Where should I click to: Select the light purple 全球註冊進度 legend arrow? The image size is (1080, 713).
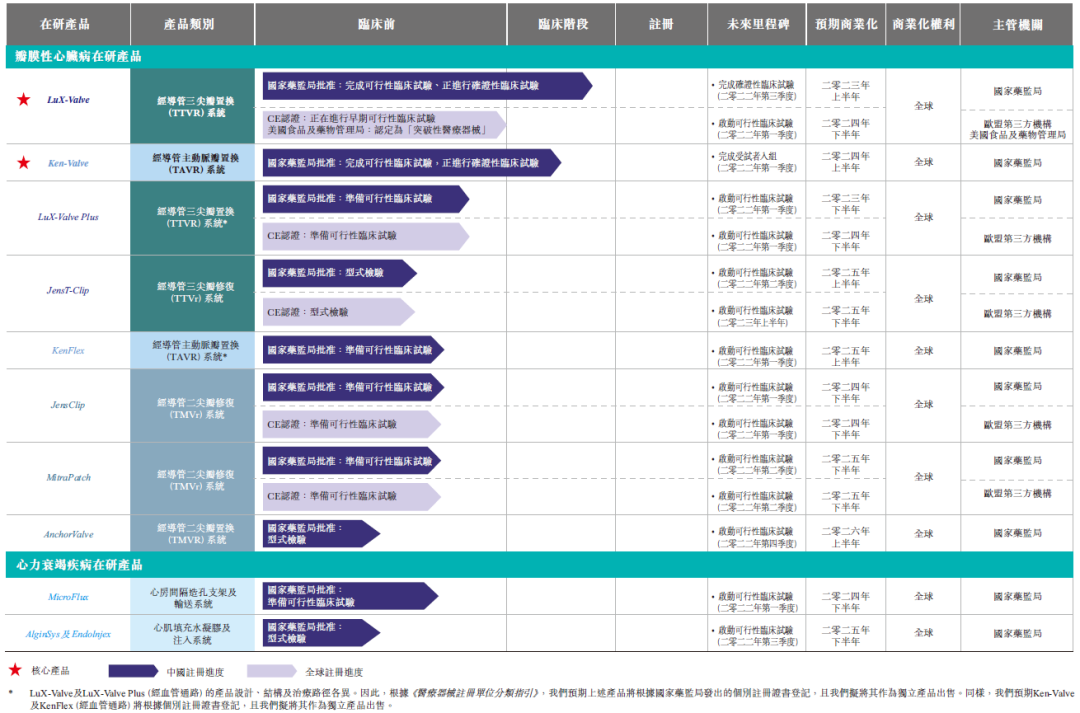click(x=272, y=671)
